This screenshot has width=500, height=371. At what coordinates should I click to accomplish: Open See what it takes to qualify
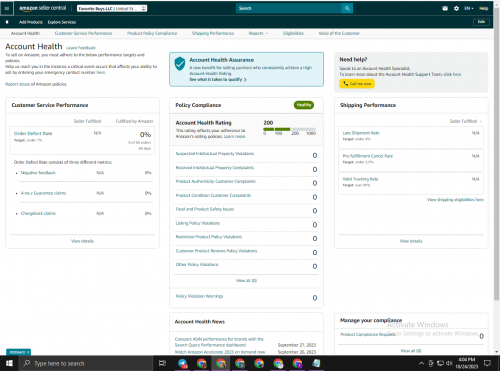click(218, 79)
